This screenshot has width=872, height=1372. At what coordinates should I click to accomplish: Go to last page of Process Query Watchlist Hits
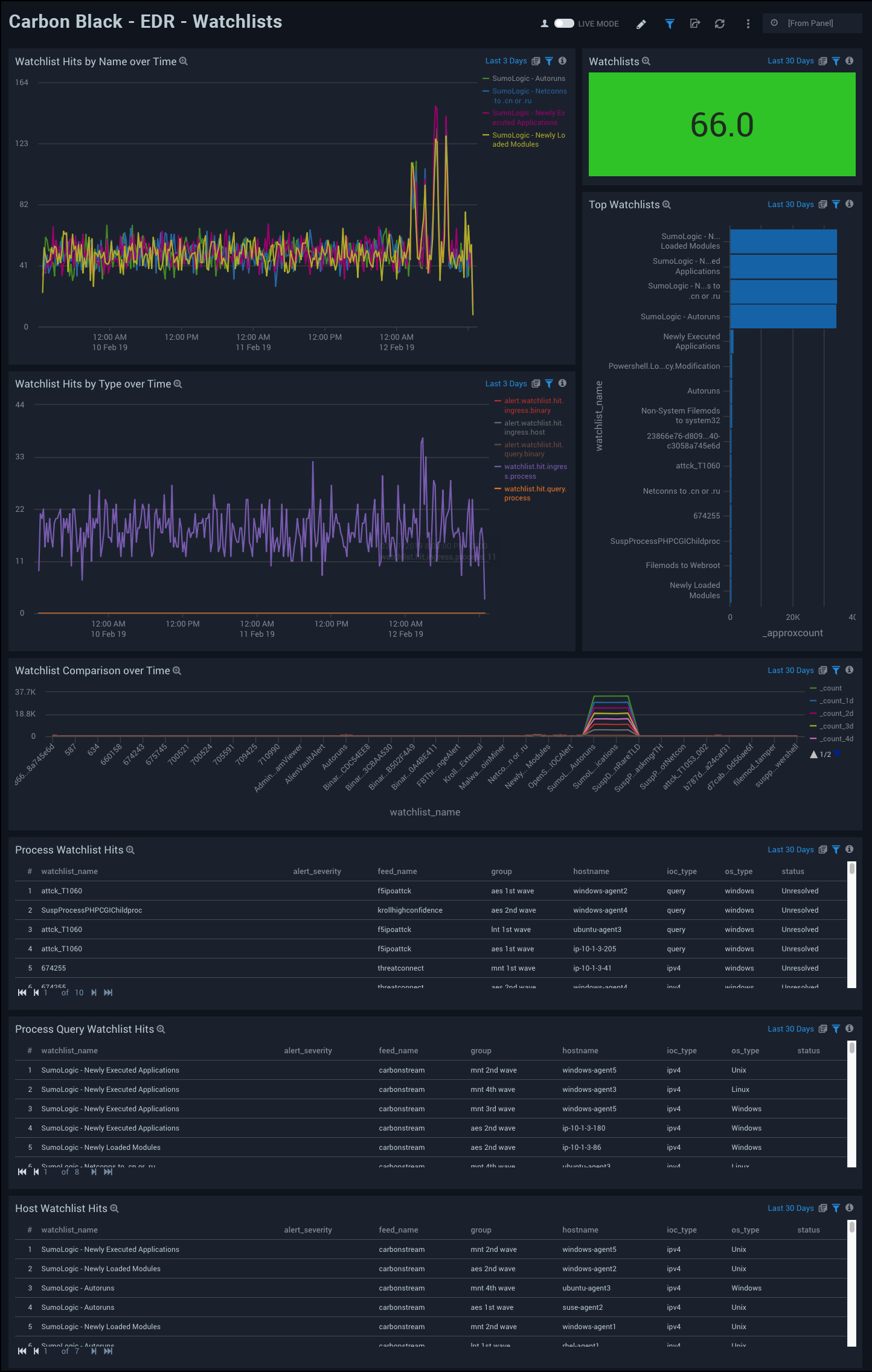coord(108,1172)
